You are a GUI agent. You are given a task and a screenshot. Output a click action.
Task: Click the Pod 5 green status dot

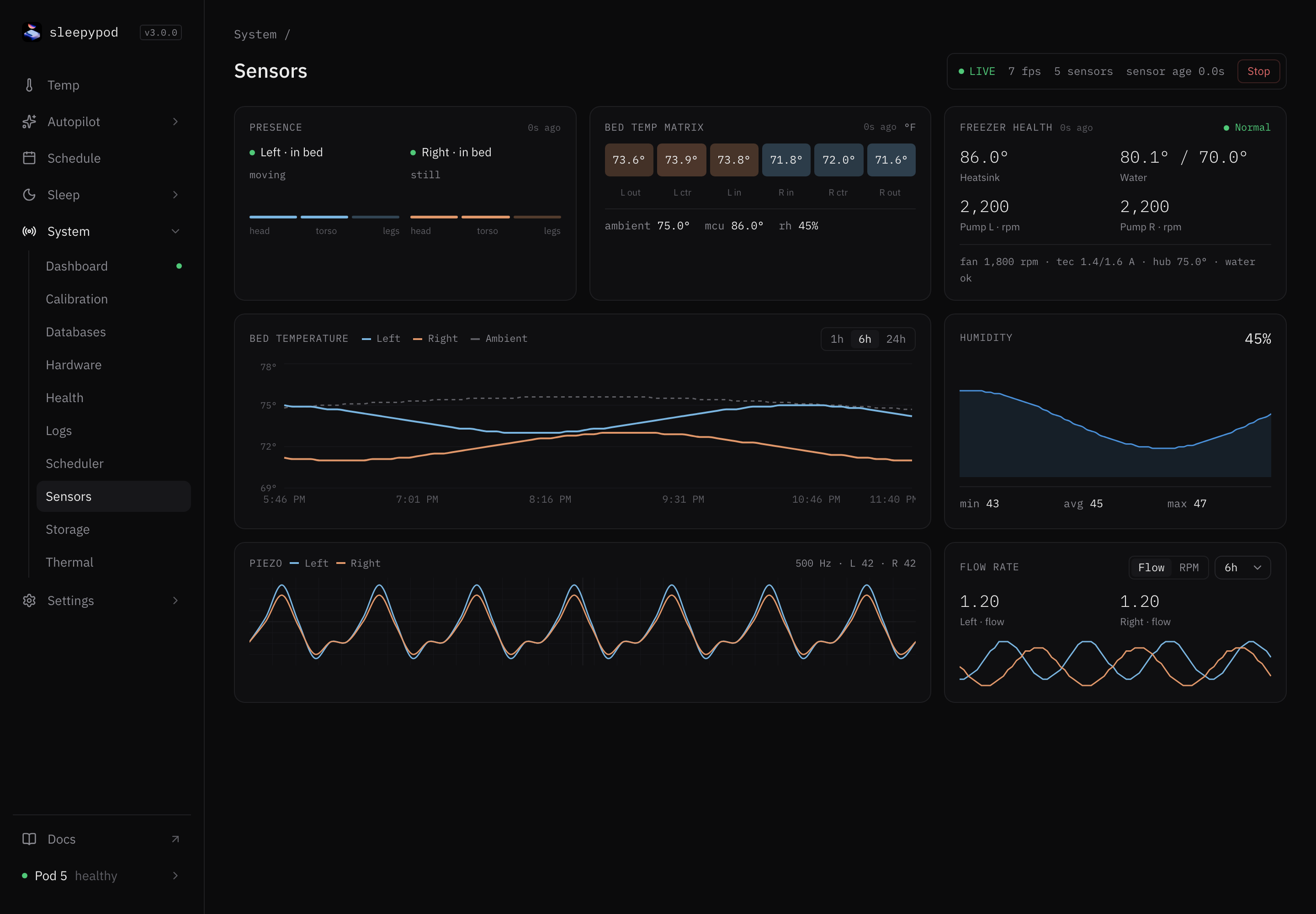click(25, 876)
